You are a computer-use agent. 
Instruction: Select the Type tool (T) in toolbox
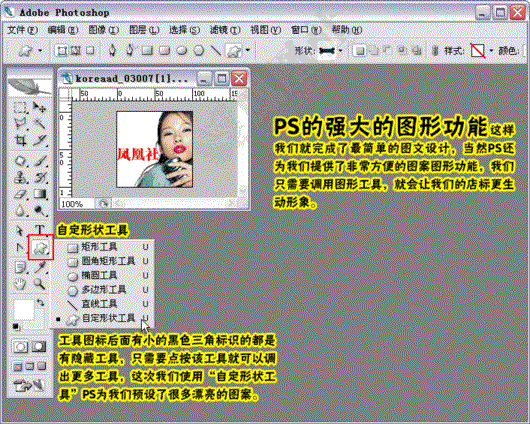pos(40,230)
